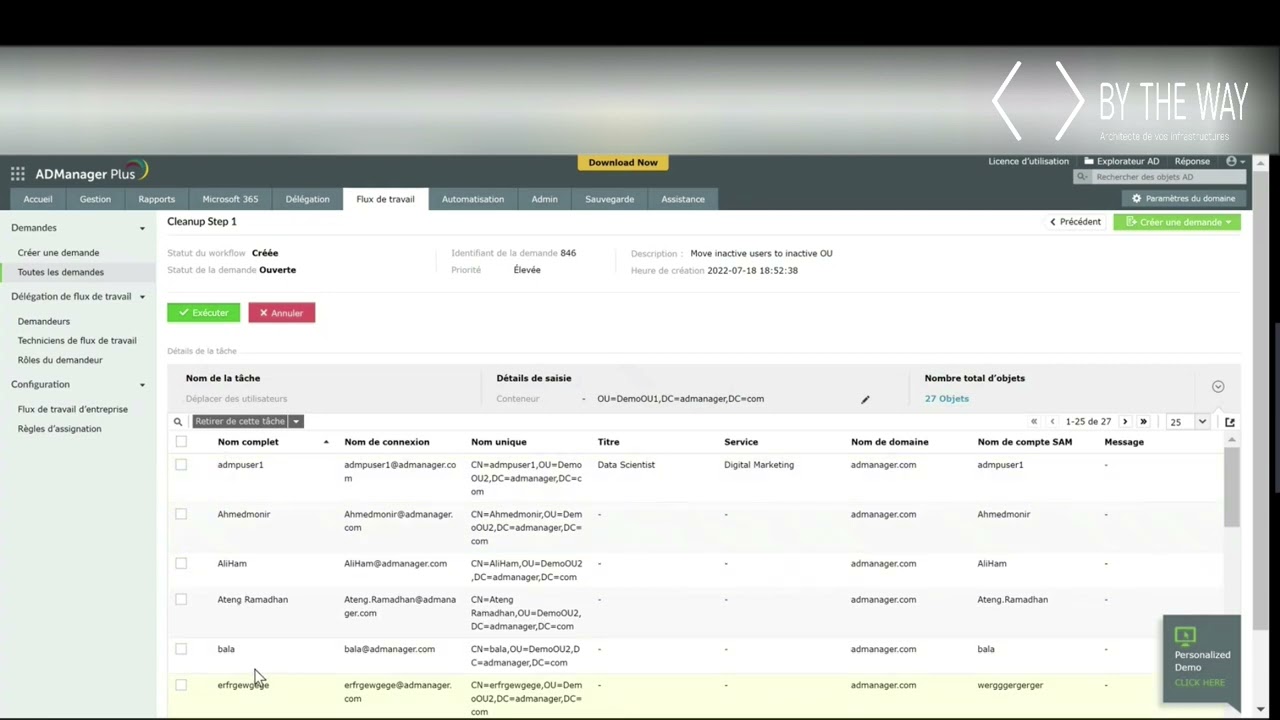Open the Délégation tab

point(307,199)
